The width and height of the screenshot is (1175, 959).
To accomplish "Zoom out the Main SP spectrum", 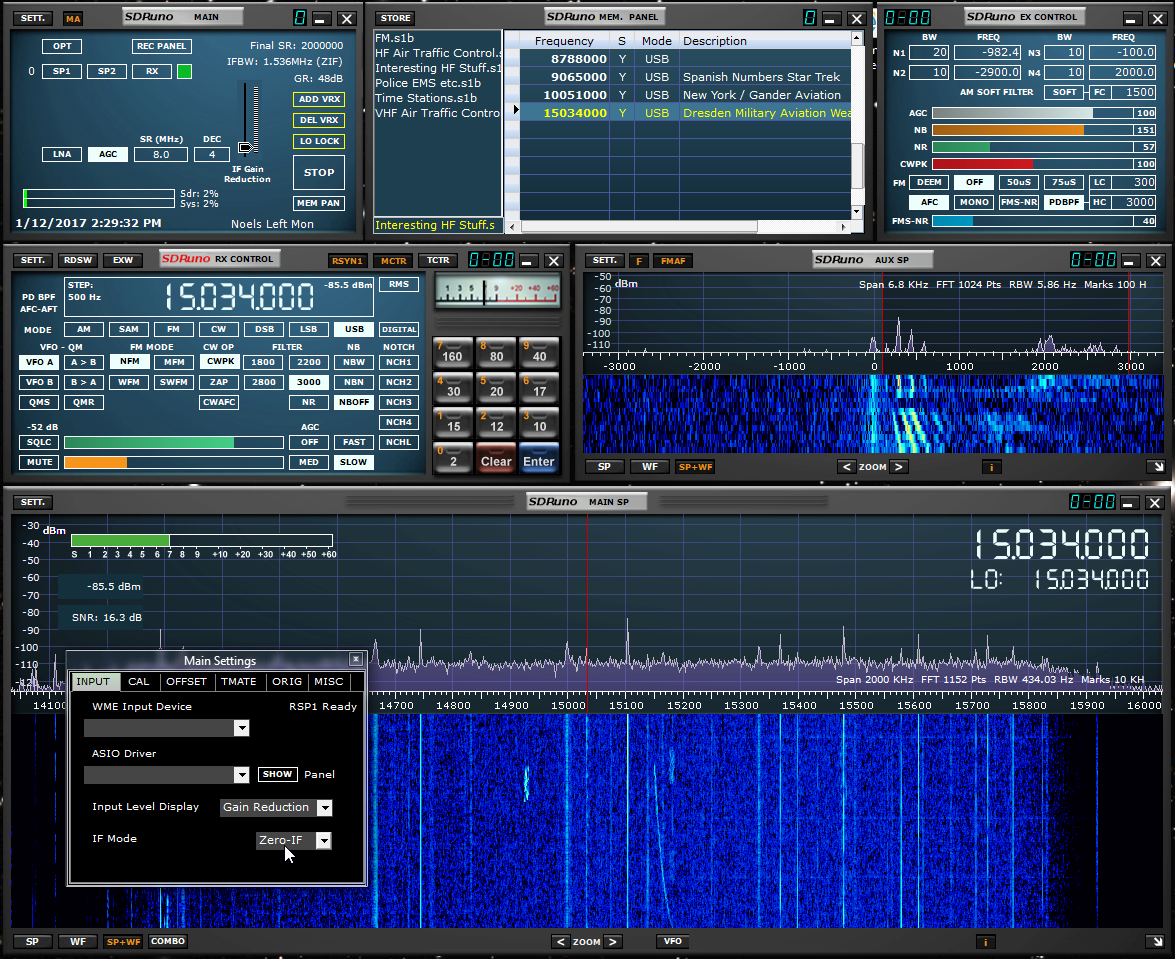I will 561,942.
